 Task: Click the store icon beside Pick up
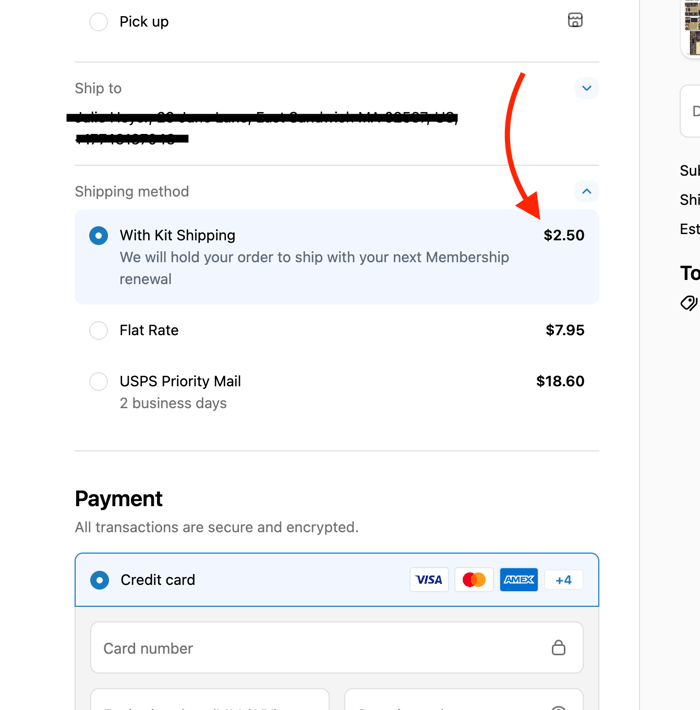575,20
